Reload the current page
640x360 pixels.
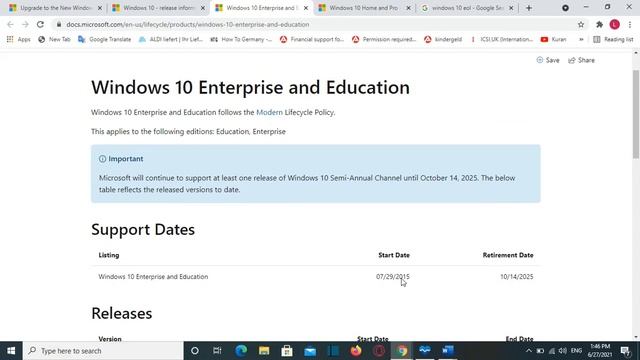(40, 24)
